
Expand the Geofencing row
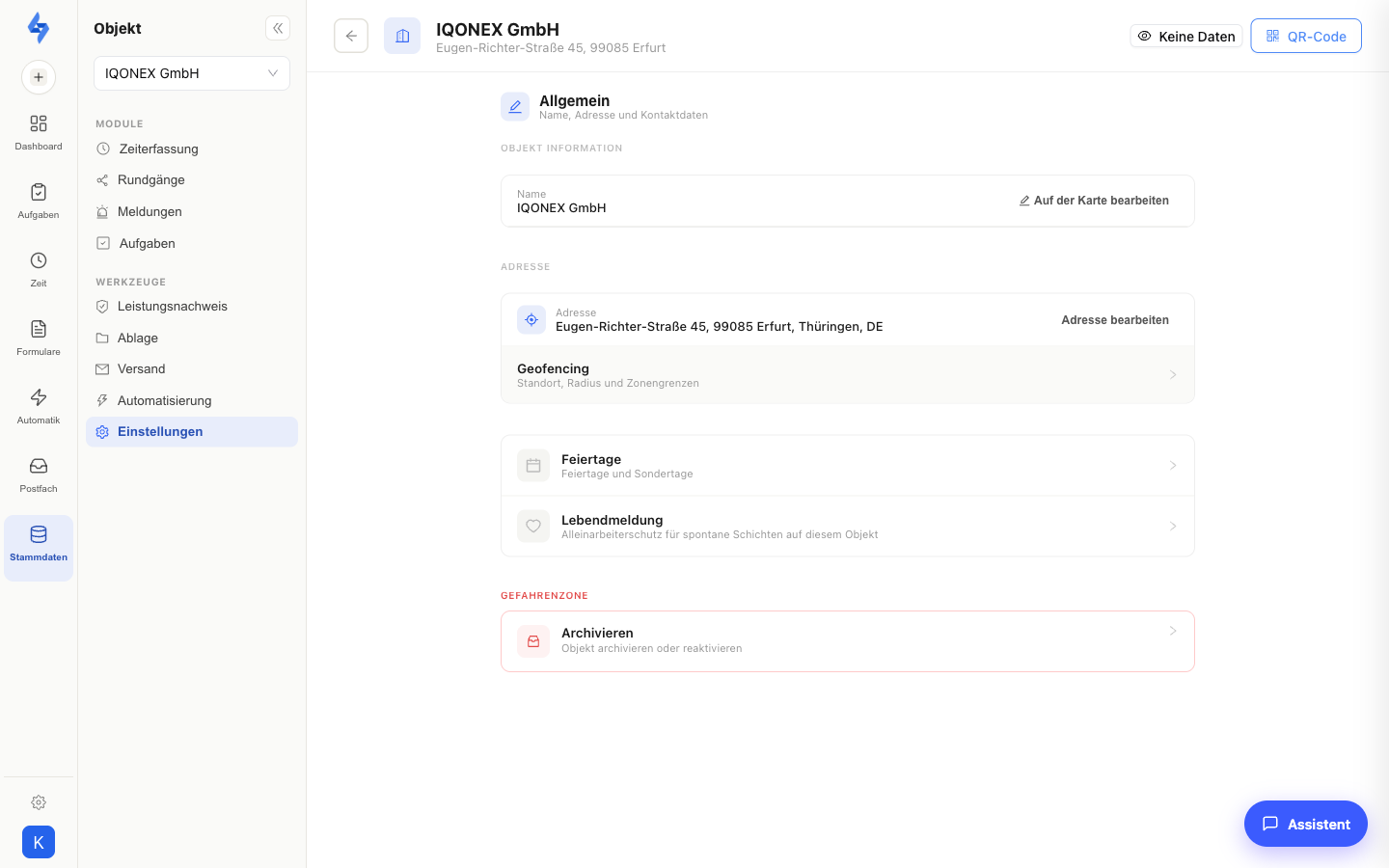848,375
